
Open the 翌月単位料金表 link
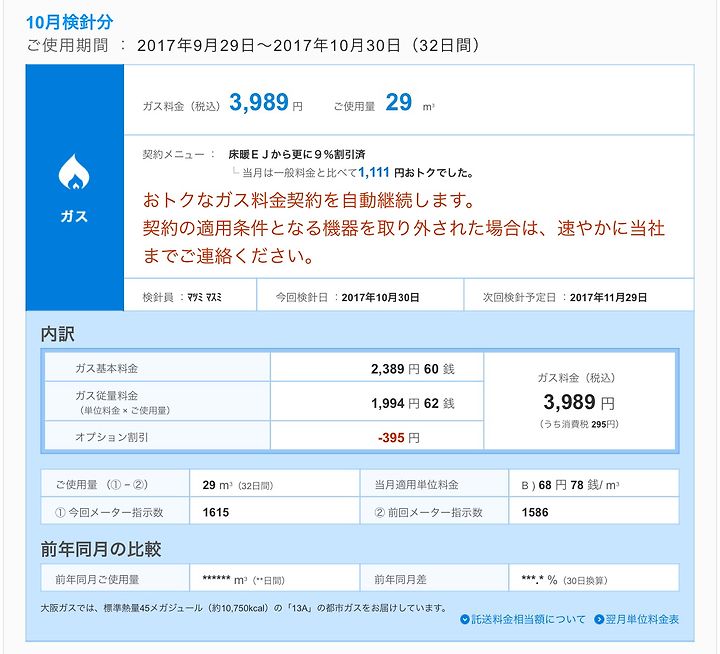(641, 619)
